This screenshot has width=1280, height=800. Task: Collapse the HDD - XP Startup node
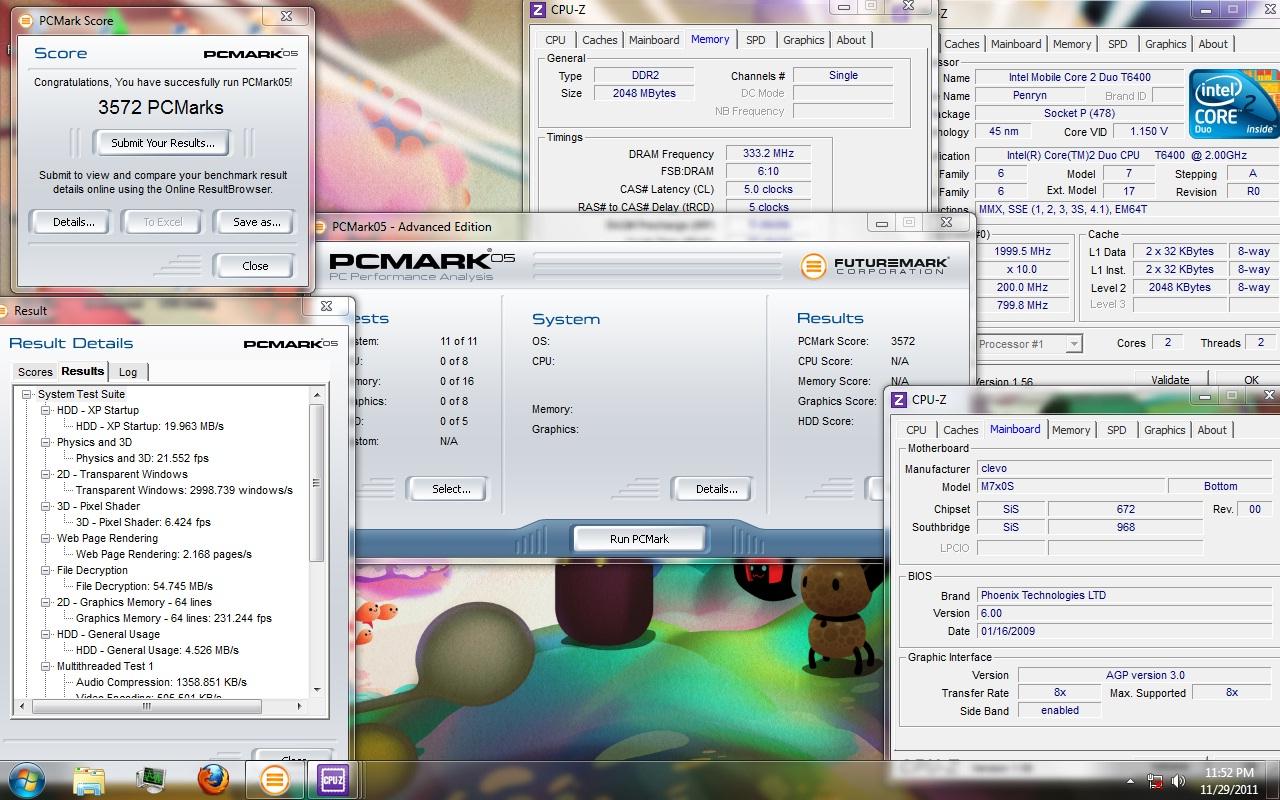46,410
